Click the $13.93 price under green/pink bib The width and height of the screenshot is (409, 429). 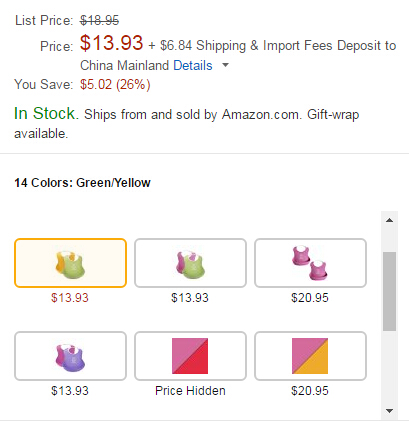190,297
